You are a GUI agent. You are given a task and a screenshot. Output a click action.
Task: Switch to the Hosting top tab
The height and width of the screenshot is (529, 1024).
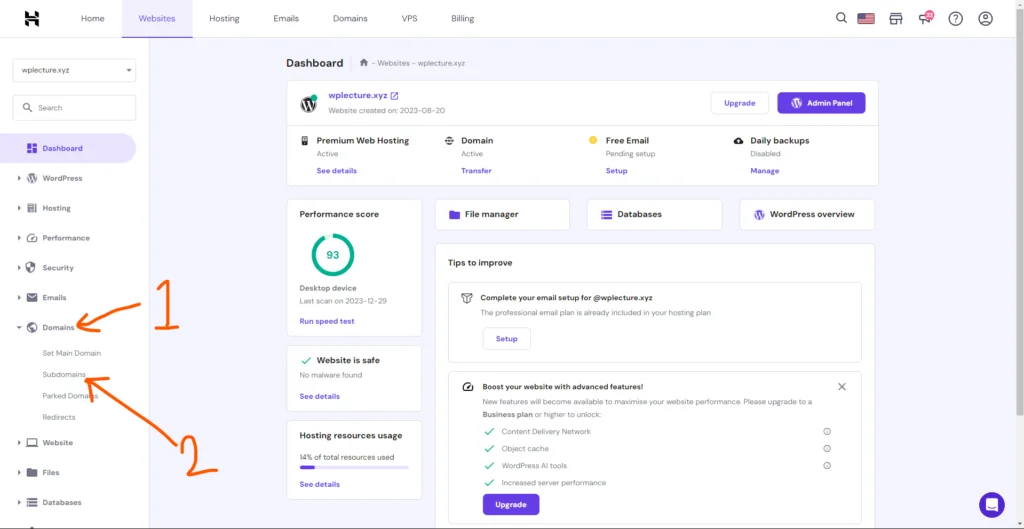(x=224, y=18)
